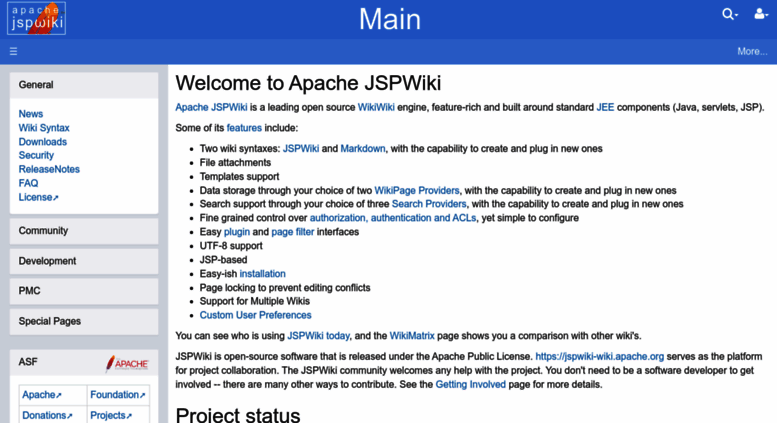Open the Apache external link in ASF table
This screenshot has width=777, height=423.
click(x=42, y=395)
